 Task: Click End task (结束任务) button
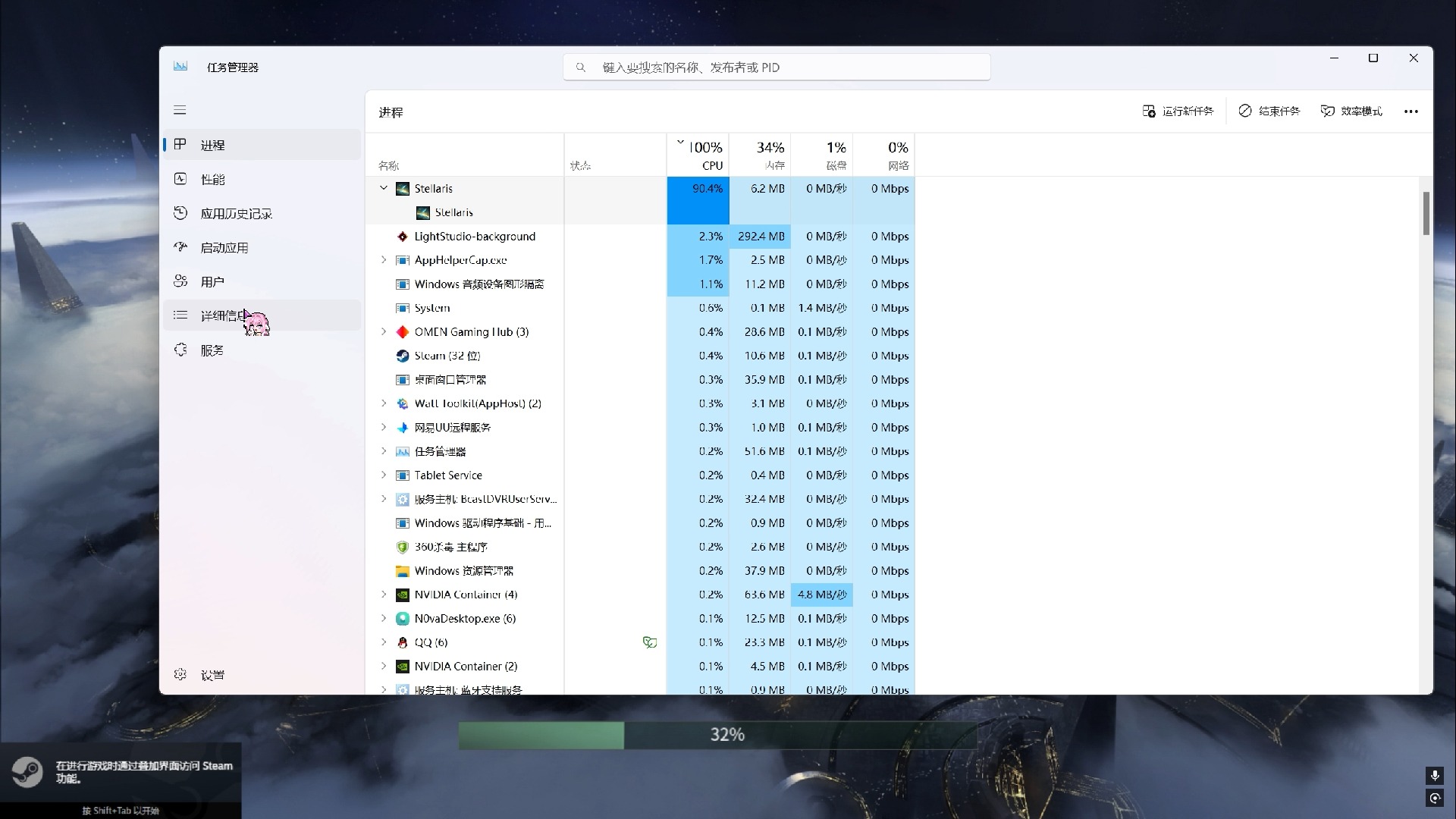coord(1269,111)
